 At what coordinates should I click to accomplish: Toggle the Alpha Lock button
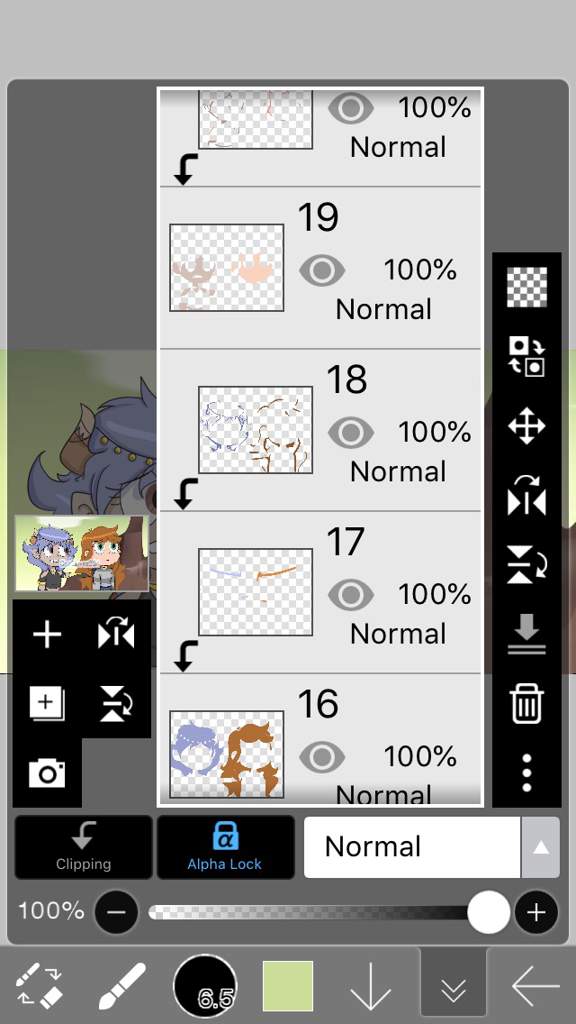(x=225, y=847)
